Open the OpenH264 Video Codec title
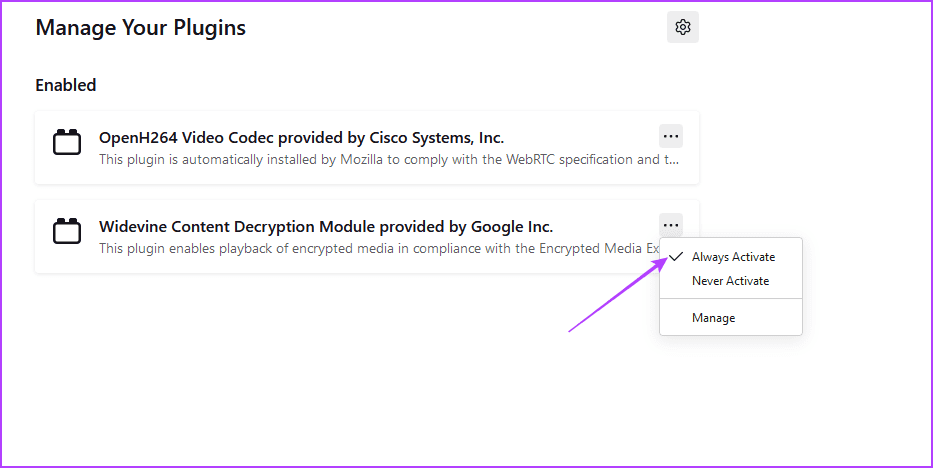 [301, 138]
